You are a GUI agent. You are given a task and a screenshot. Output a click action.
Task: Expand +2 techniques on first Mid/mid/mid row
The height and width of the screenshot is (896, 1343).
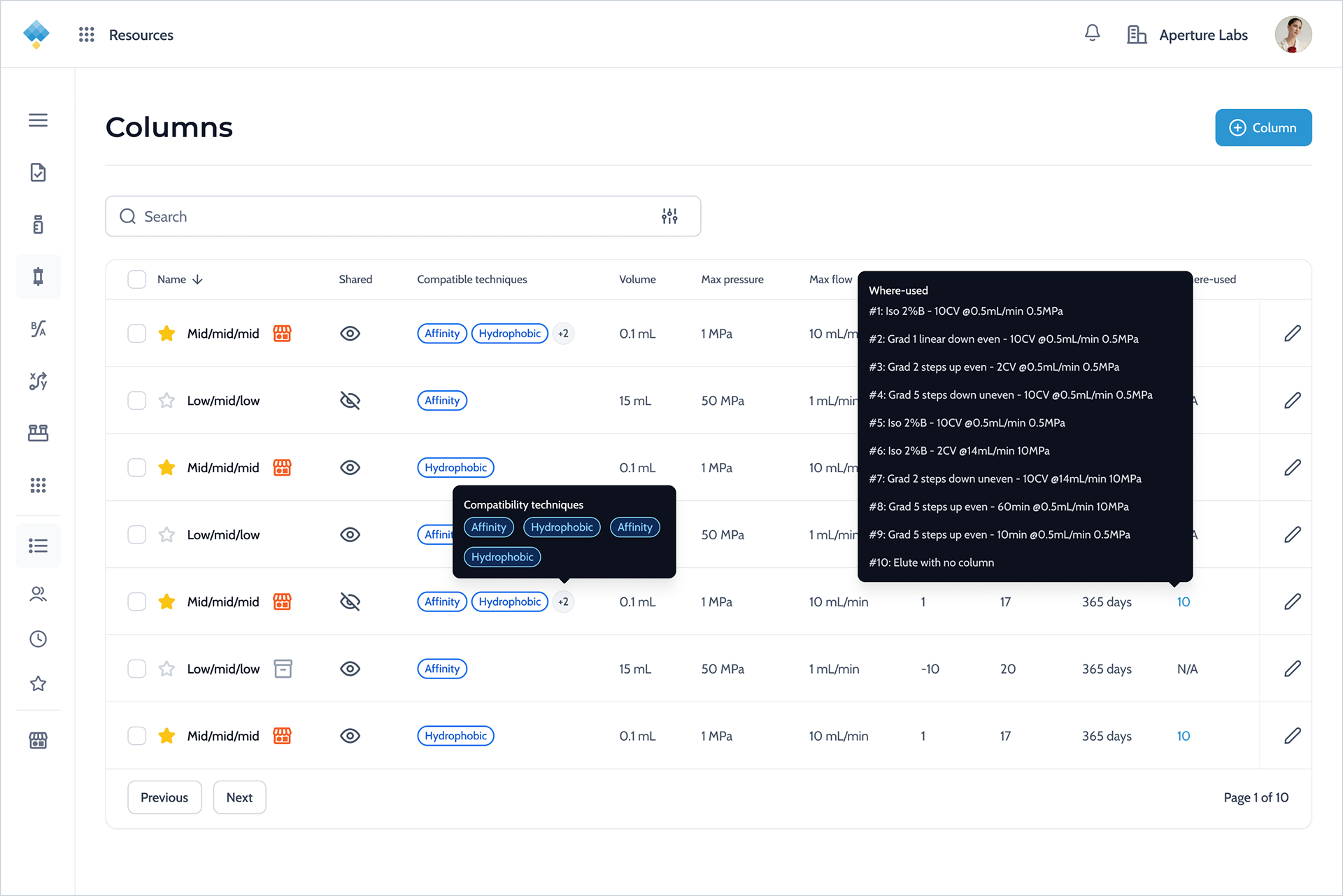(563, 334)
